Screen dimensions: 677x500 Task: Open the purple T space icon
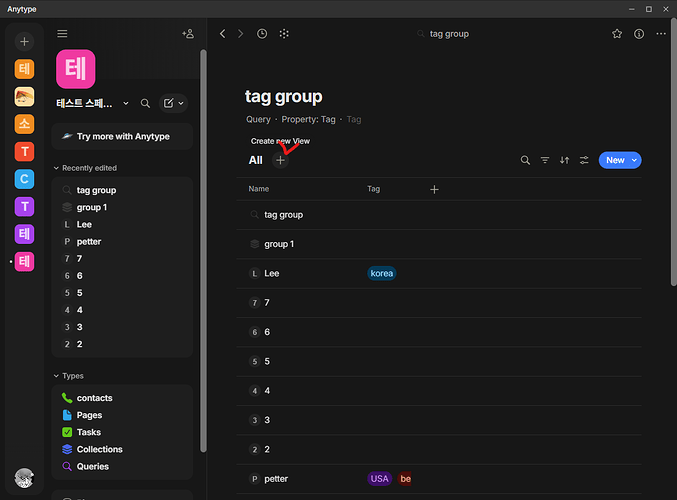pos(24,206)
